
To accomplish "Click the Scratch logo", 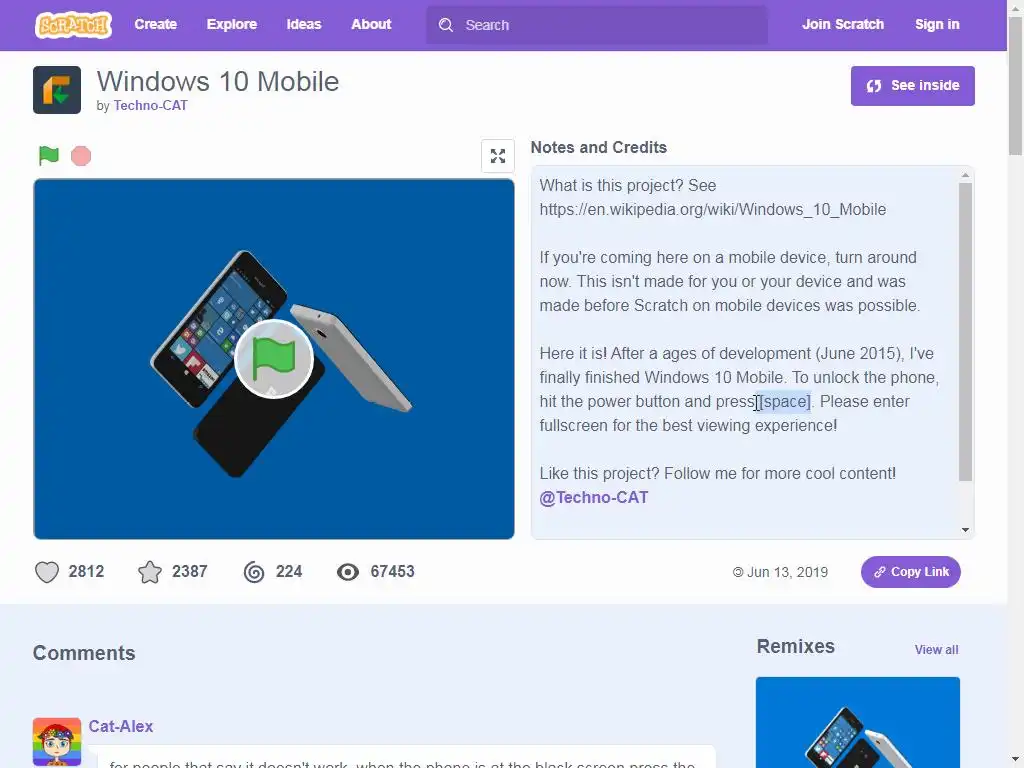I will [73, 25].
